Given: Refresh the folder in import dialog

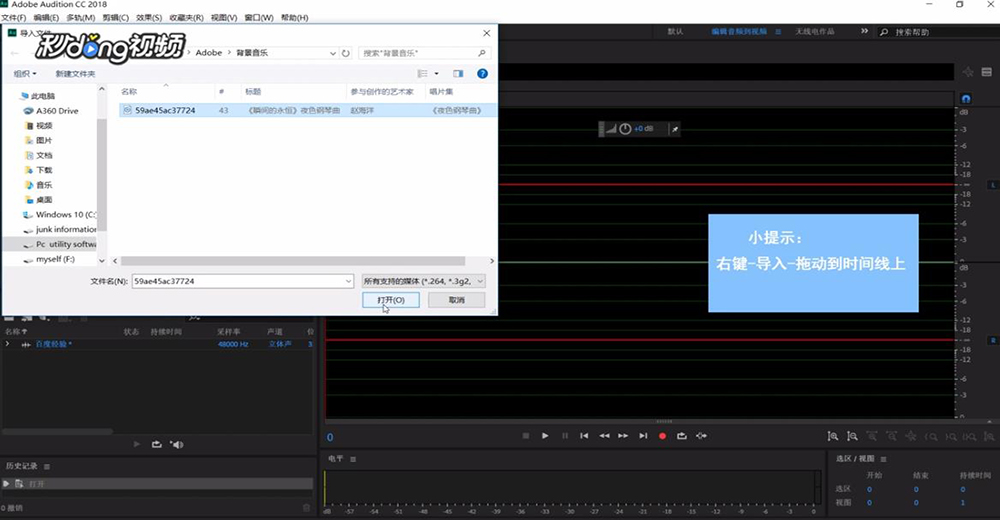Looking at the screenshot, I should pos(346,53).
